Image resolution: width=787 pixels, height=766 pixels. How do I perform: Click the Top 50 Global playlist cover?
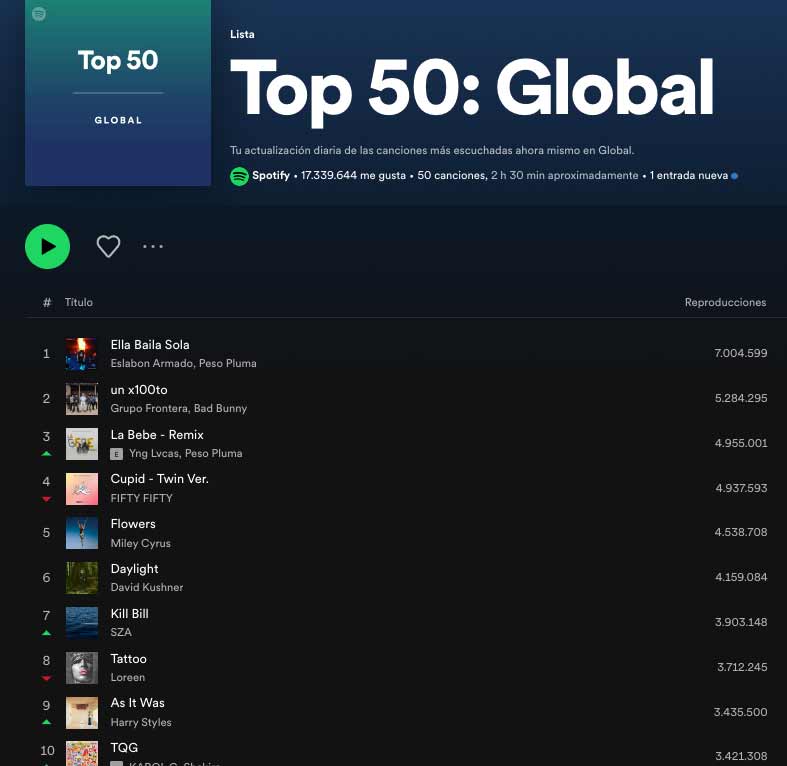[x=118, y=93]
